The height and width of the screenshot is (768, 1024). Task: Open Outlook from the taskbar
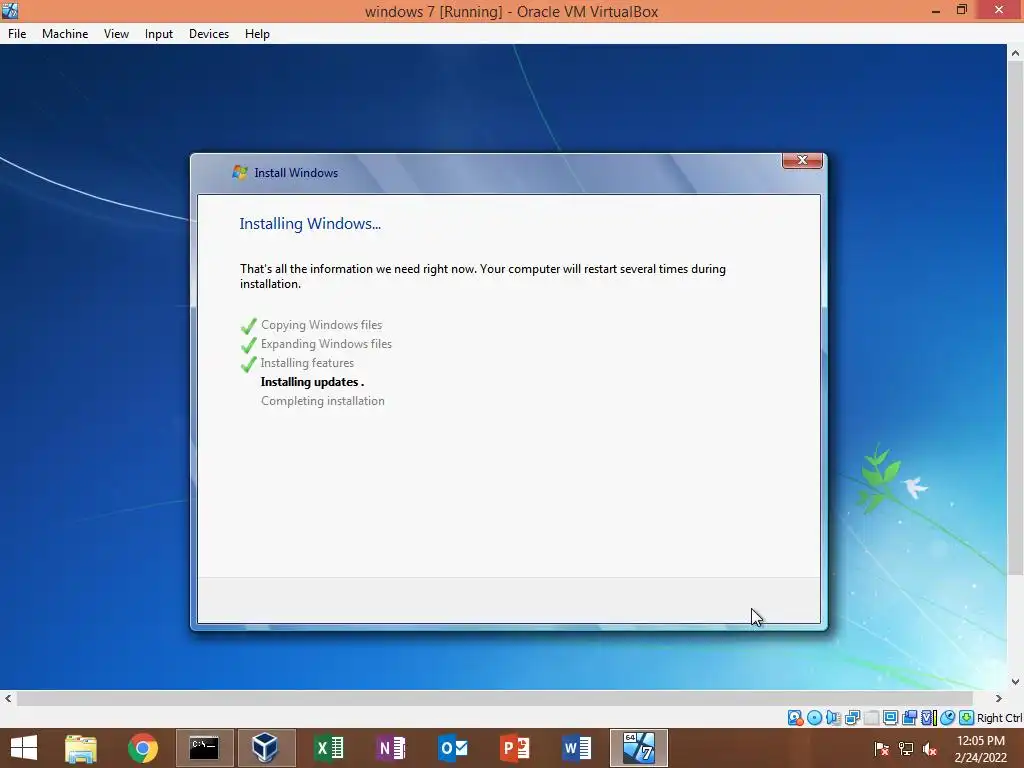[453, 748]
